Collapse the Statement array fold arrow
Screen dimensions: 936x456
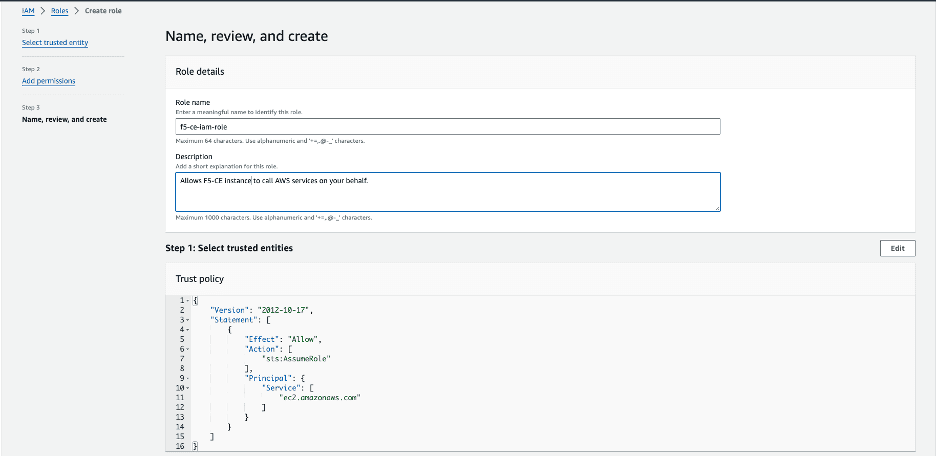(187, 319)
